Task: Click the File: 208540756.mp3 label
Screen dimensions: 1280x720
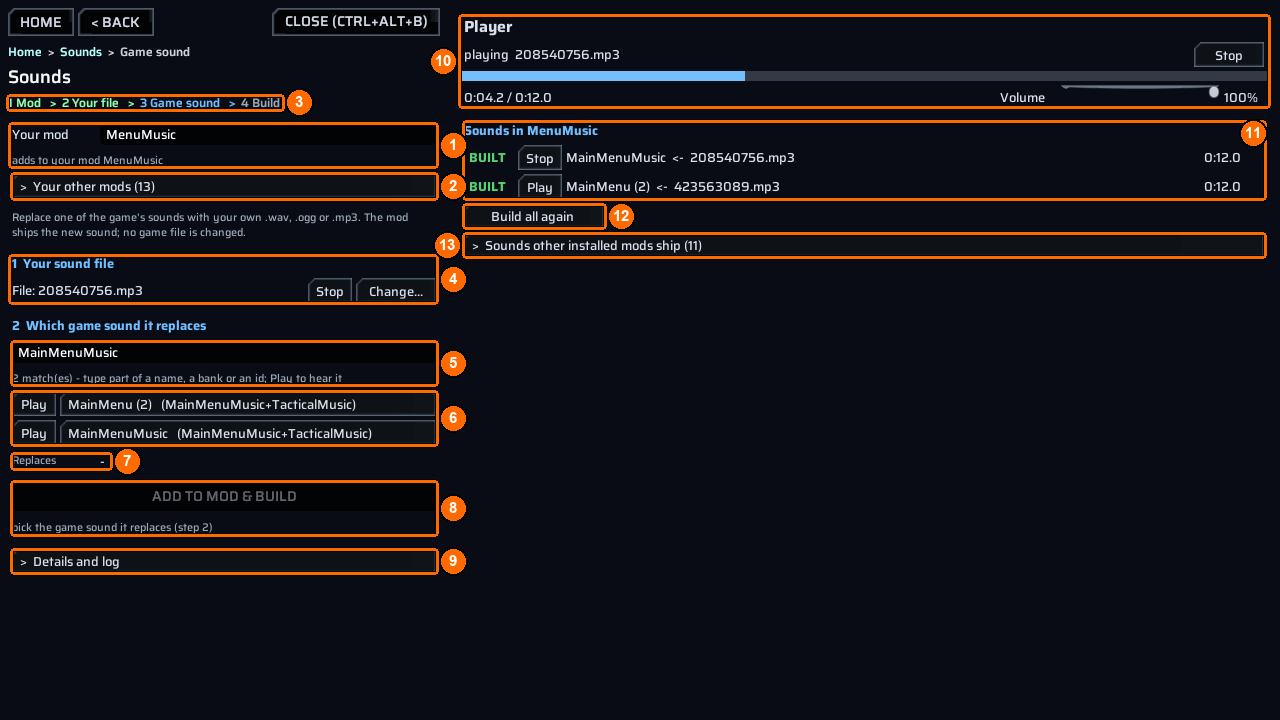Action: click(x=77, y=291)
